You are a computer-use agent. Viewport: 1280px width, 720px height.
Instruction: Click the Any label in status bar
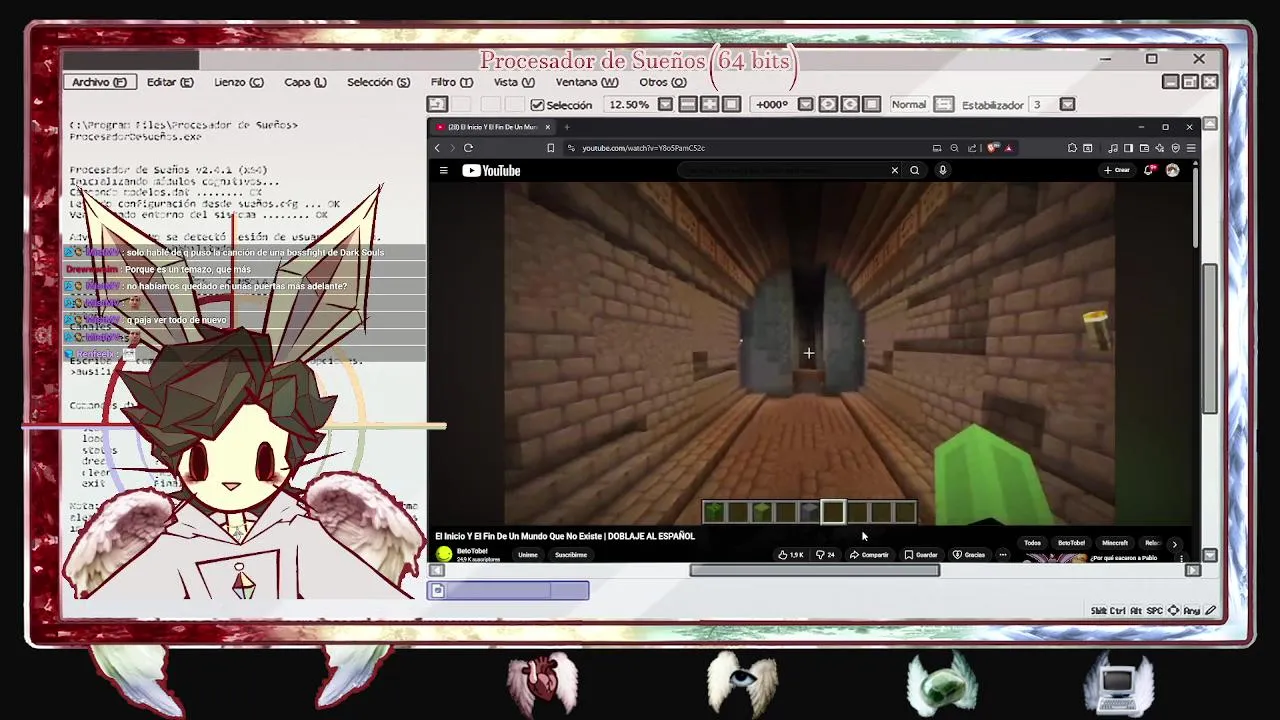[1191, 610]
